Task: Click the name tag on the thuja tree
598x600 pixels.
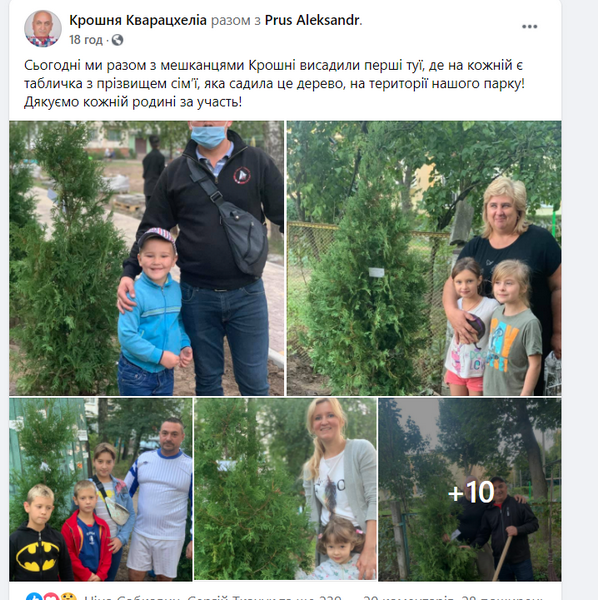Action: [376, 272]
